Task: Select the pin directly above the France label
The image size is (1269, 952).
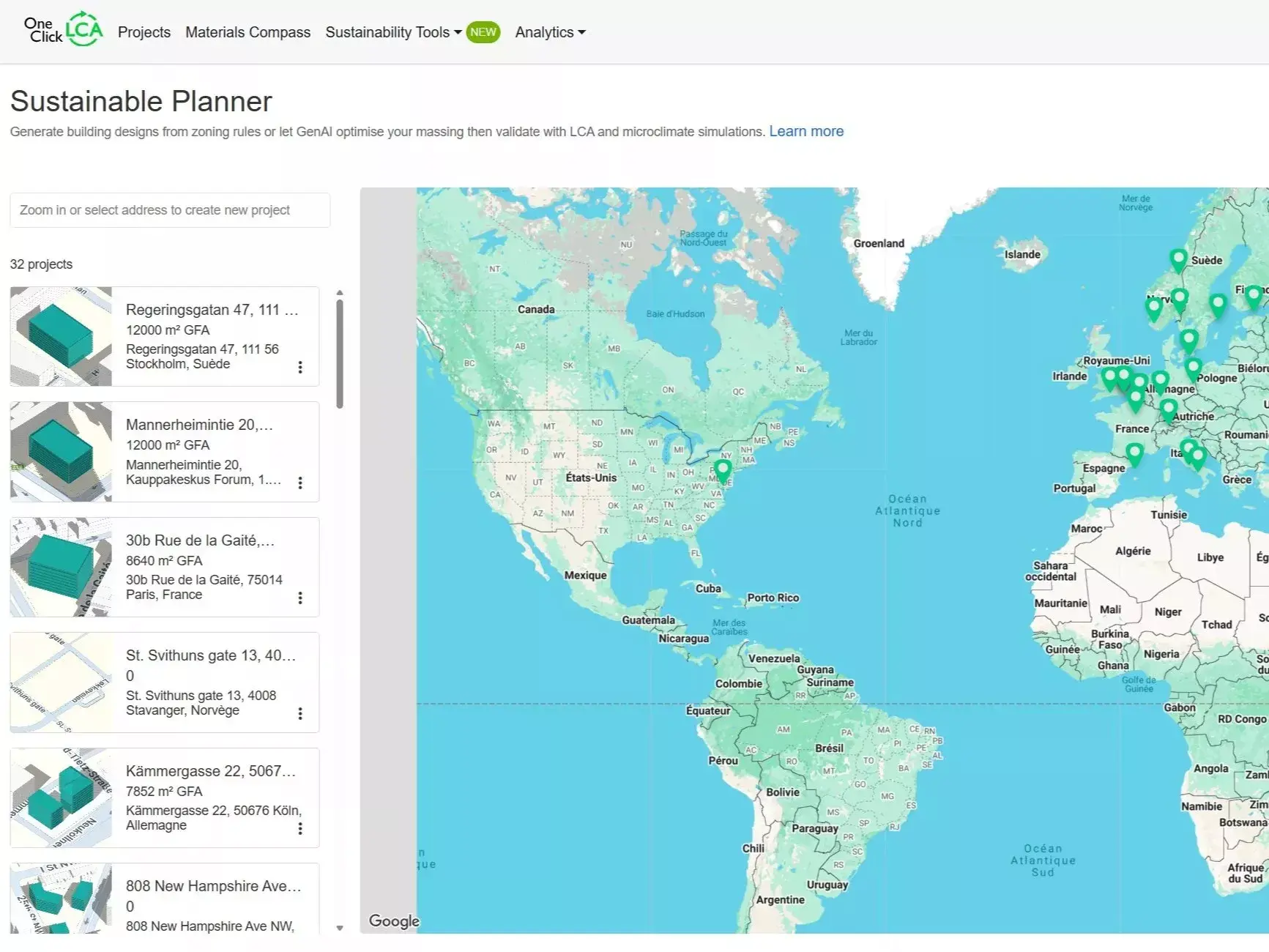Action: pos(1136,400)
